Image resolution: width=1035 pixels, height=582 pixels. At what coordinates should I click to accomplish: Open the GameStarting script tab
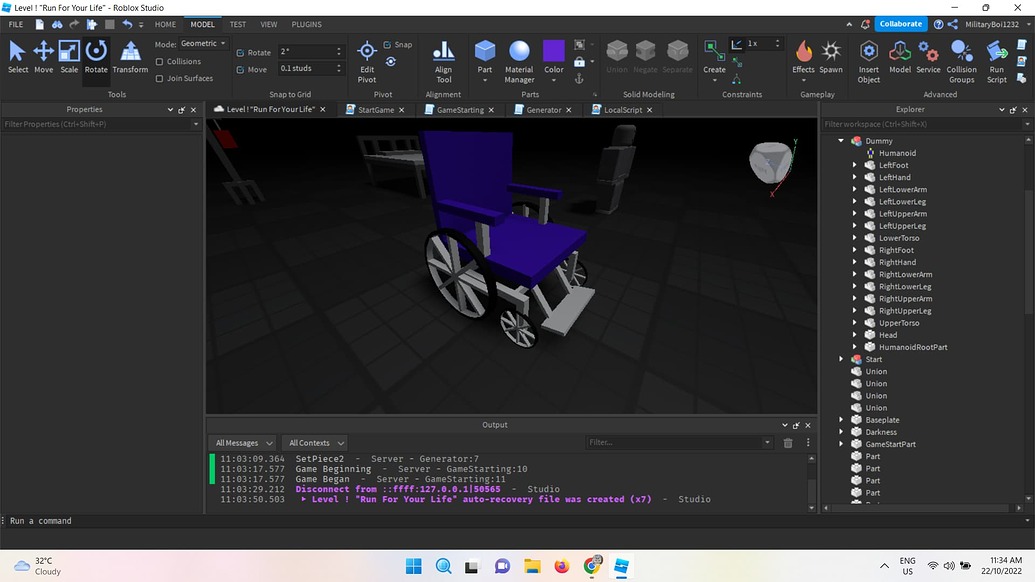[x=459, y=110]
